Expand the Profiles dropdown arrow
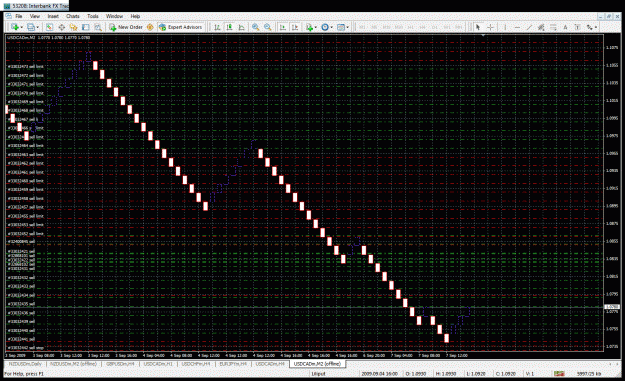625x381 pixels. pyautogui.click(x=37, y=27)
